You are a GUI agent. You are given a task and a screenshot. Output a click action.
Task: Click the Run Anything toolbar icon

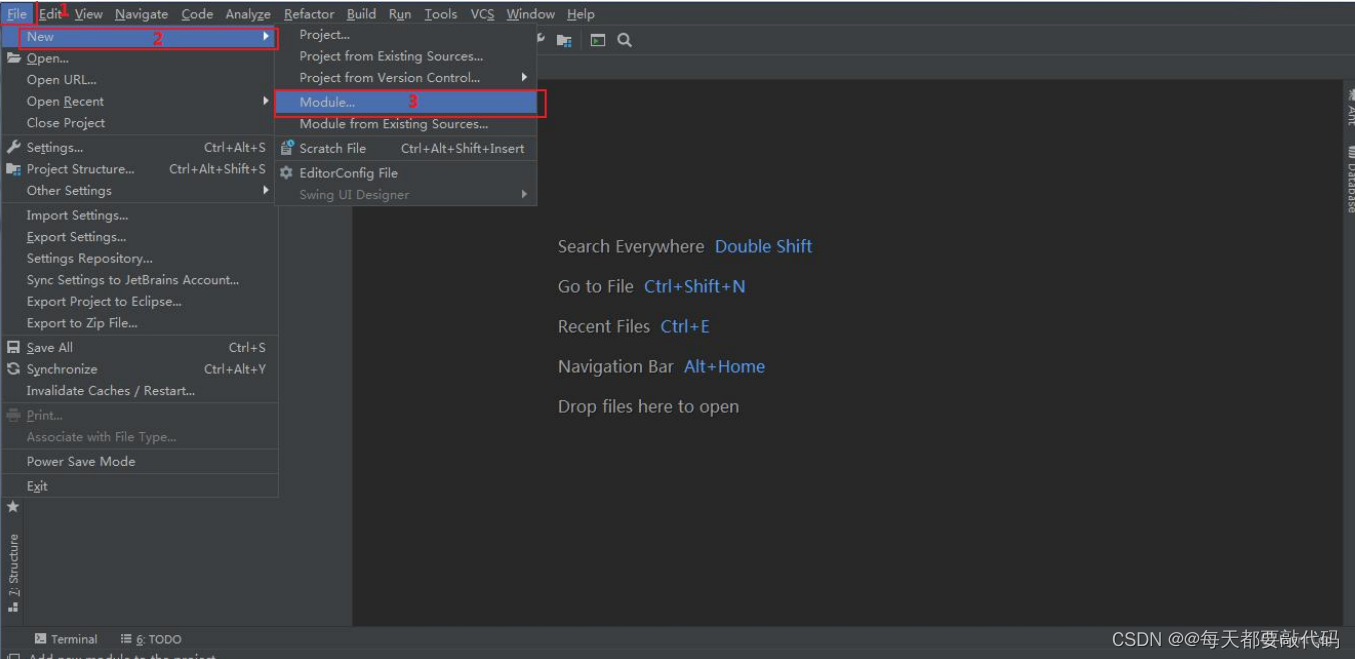pos(598,40)
